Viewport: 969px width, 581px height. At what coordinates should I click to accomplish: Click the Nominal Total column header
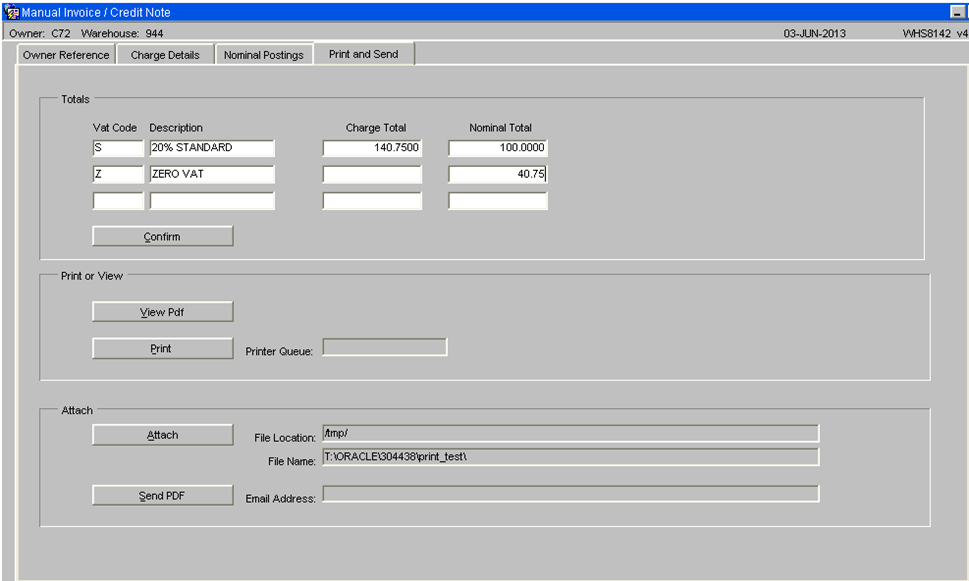(500, 128)
